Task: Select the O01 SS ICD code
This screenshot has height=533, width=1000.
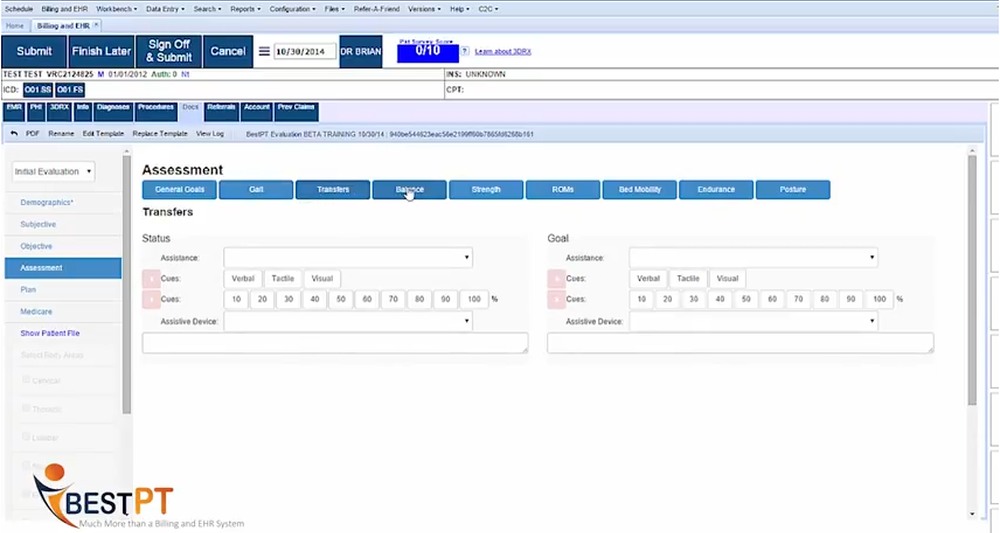Action: tap(38, 90)
